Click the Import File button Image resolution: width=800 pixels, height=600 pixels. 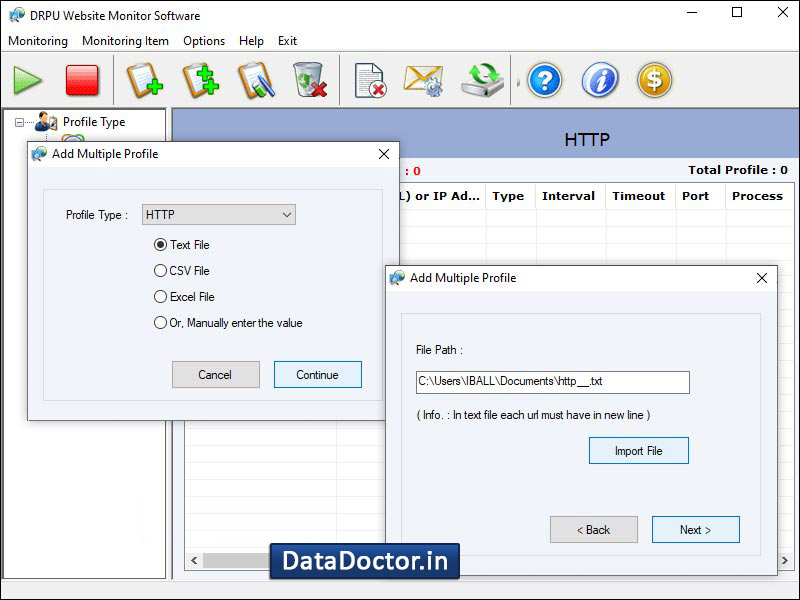click(x=638, y=450)
